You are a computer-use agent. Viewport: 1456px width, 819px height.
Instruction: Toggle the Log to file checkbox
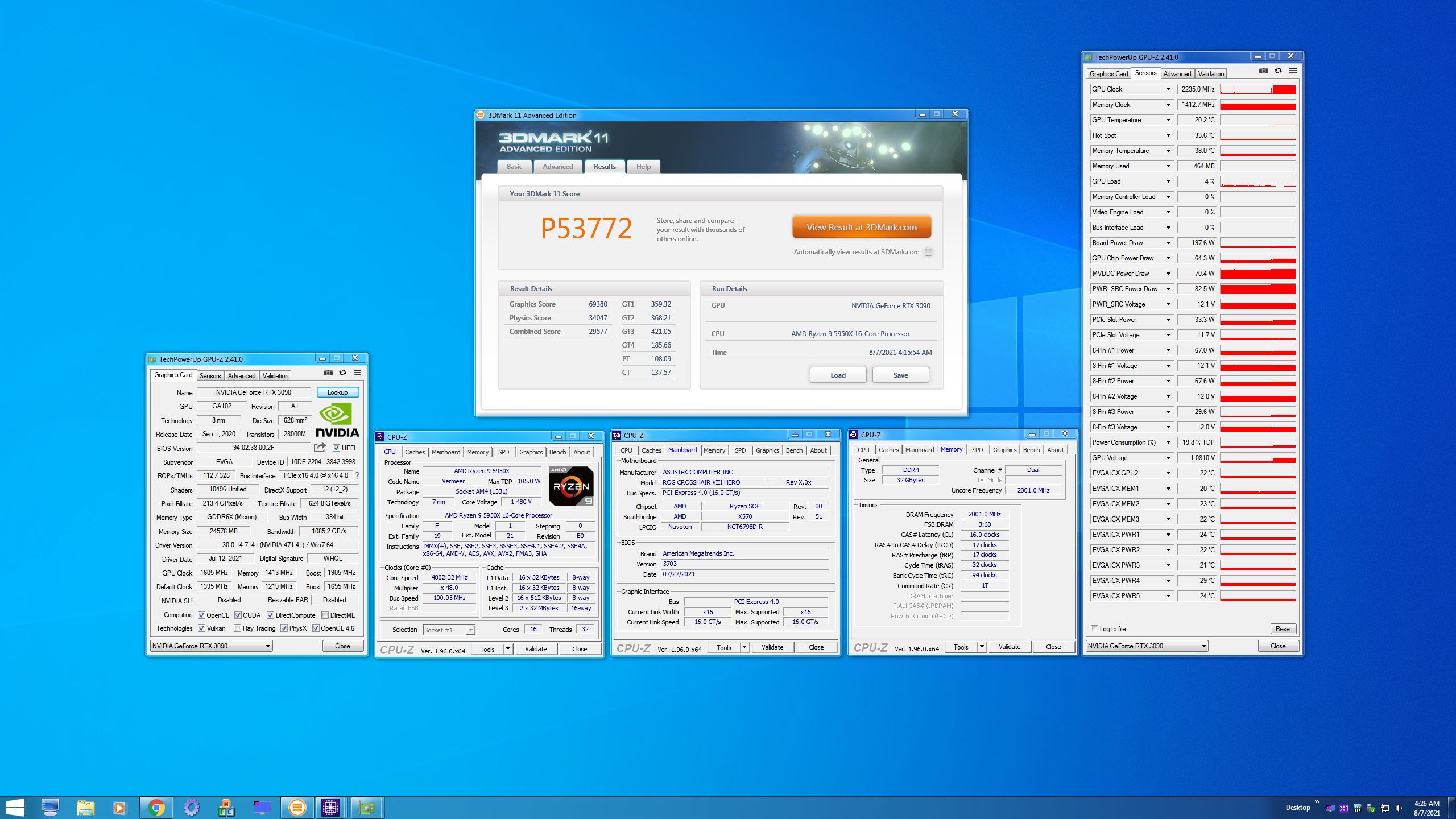click(x=1095, y=628)
